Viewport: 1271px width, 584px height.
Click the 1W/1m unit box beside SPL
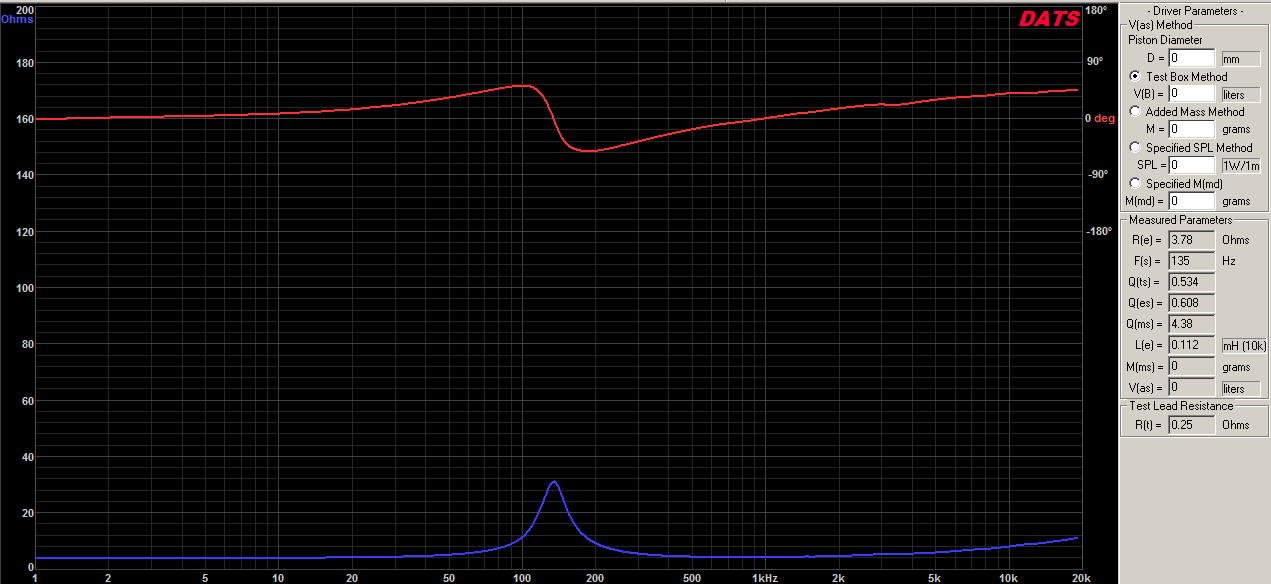1240,165
